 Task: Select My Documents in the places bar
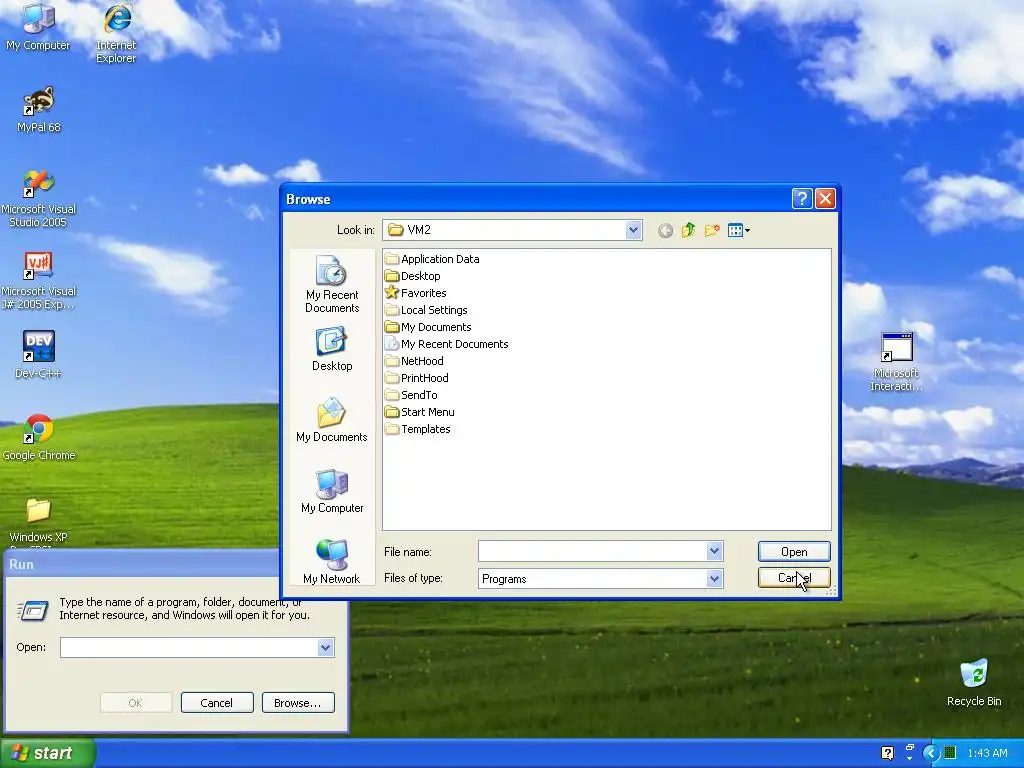coord(332,420)
